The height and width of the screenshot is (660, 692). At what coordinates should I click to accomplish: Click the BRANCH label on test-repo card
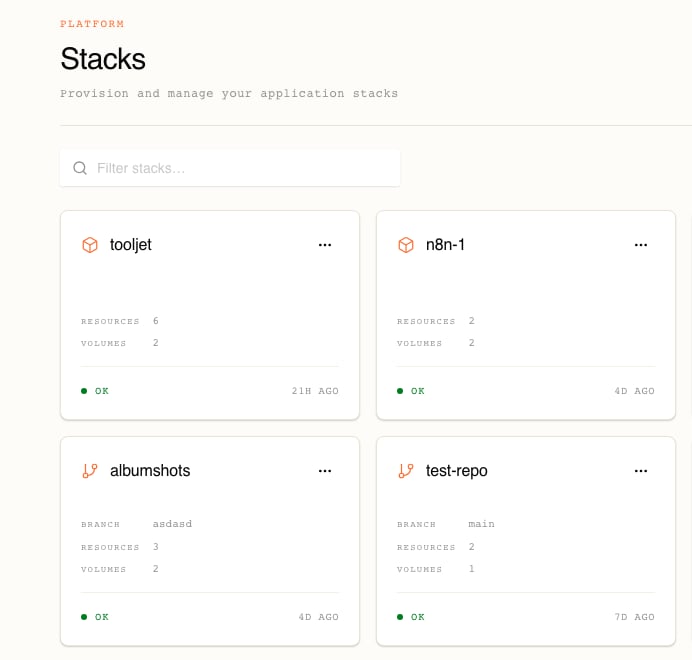[x=417, y=524]
